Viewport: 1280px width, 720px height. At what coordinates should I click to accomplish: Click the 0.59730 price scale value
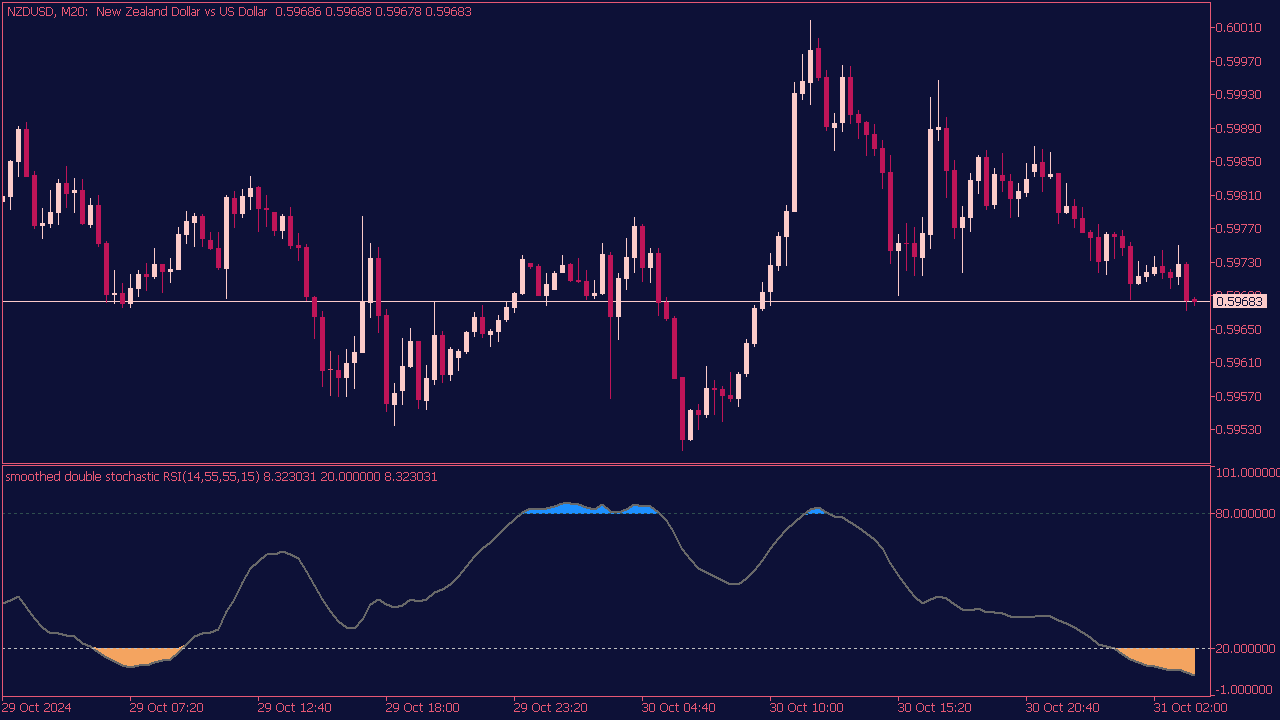click(1239, 262)
